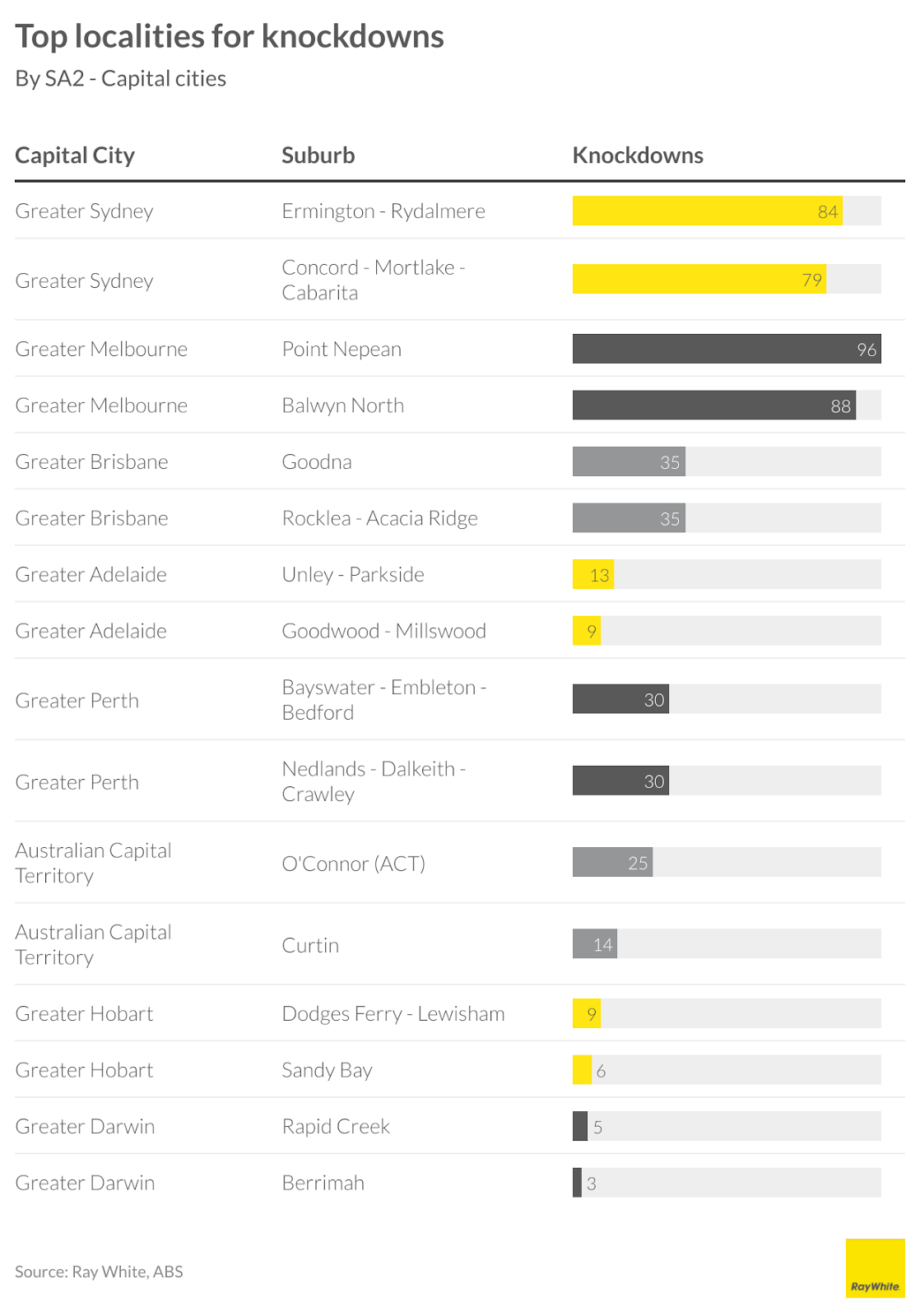Image resolution: width=920 pixels, height=1316 pixels.
Task: Select the Rocklea - Acacia Ridge suburb text
Action: 379,518
